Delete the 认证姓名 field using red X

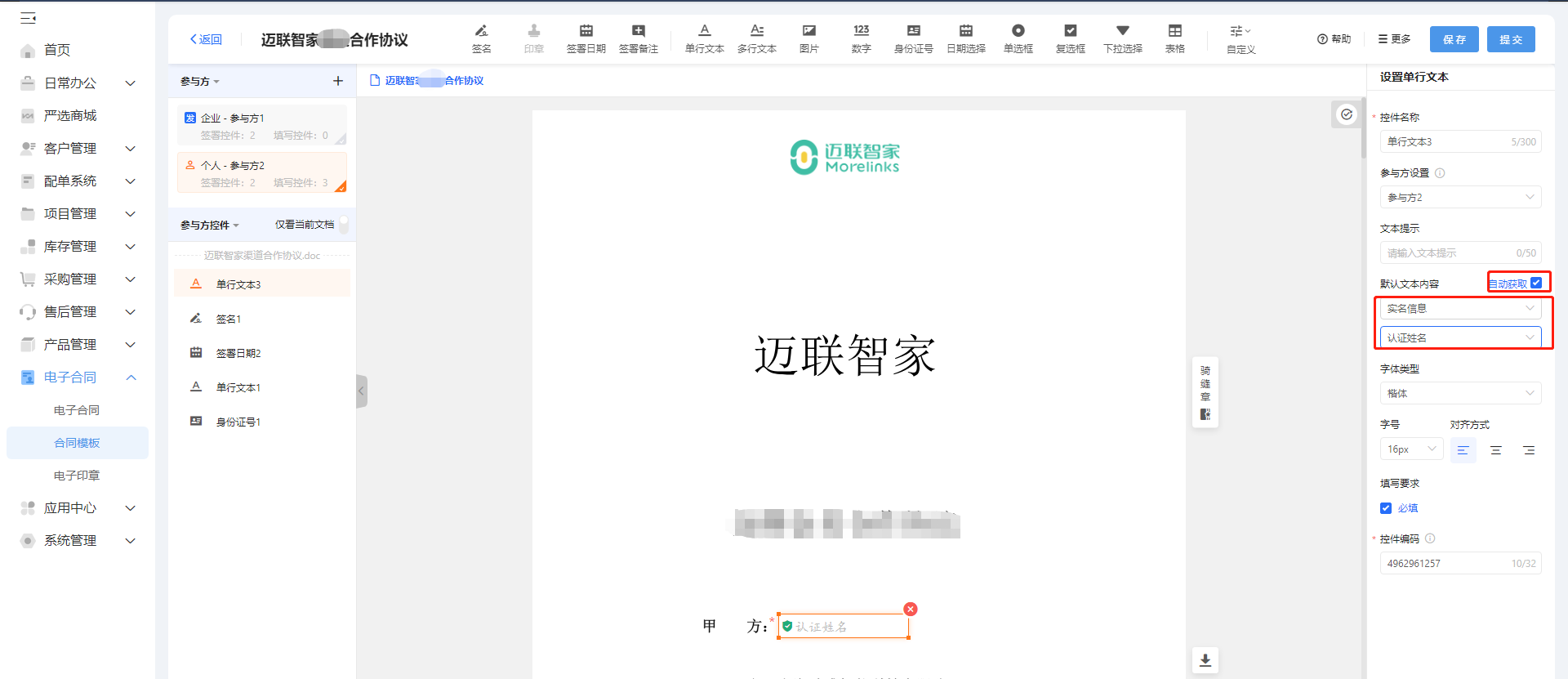pyautogui.click(x=911, y=609)
